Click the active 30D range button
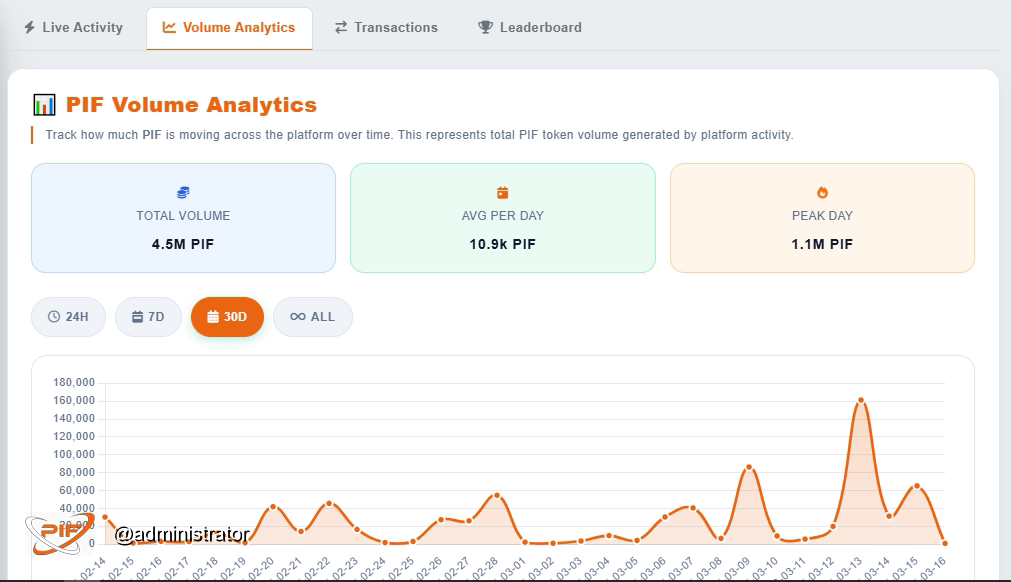This screenshot has height=582, width=1011. click(228, 317)
